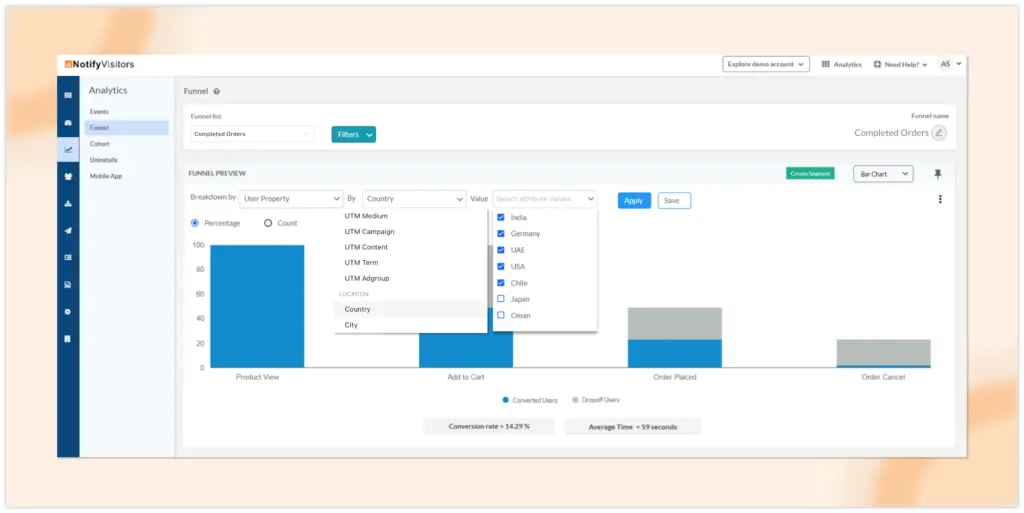This screenshot has height=513, width=1024.
Task: Select the line chart analytics sidebar icon
Action: pyautogui.click(x=68, y=149)
